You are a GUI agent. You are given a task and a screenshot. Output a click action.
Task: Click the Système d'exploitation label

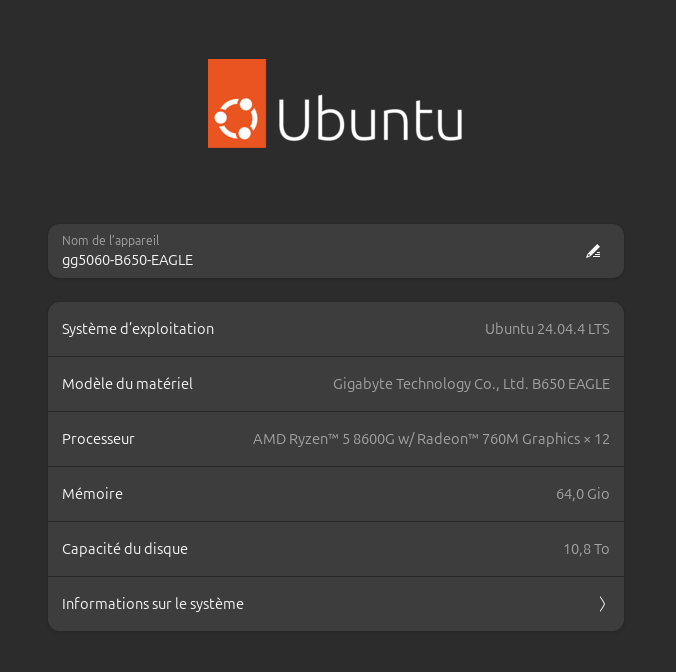(138, 329)
